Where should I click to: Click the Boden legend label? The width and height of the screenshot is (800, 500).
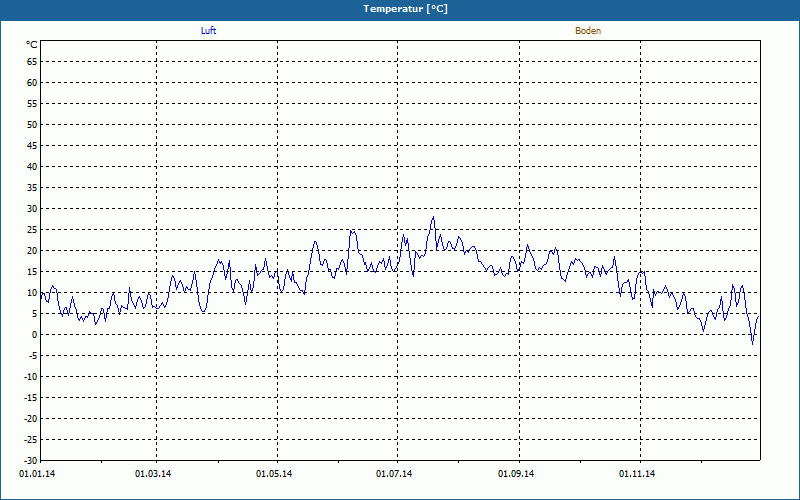point(588,31)
